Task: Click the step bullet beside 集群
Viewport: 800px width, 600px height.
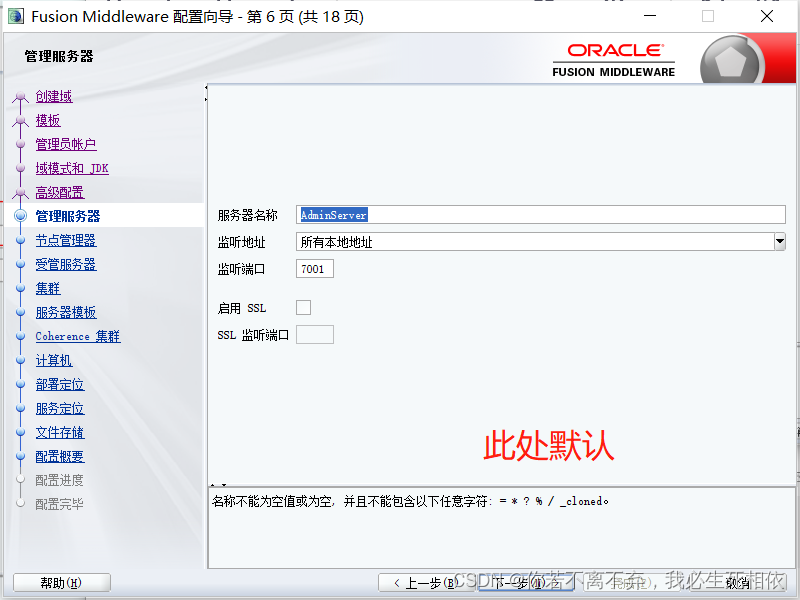Action: click(x=20, y=288)
